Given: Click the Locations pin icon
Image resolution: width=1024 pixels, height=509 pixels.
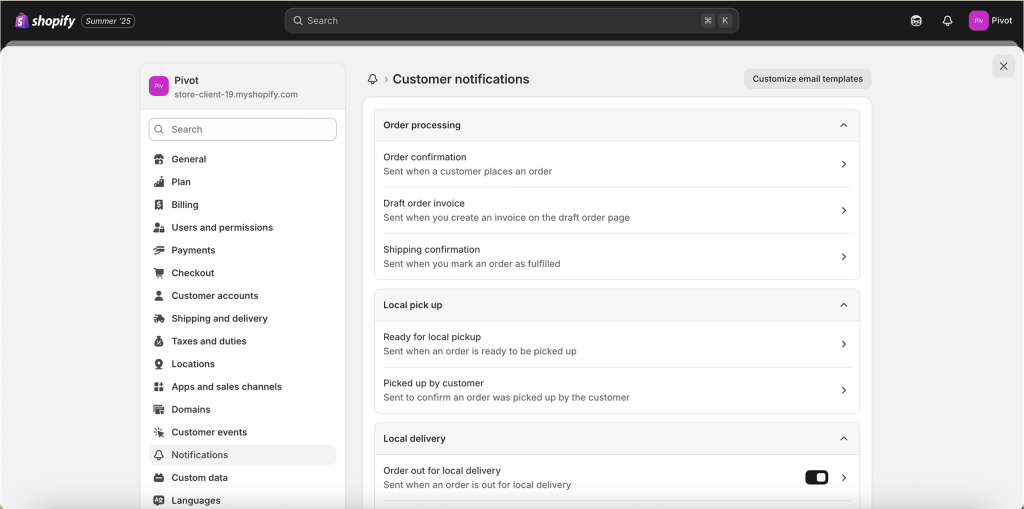Looking at the screenshot, I should tap(159, 364).
